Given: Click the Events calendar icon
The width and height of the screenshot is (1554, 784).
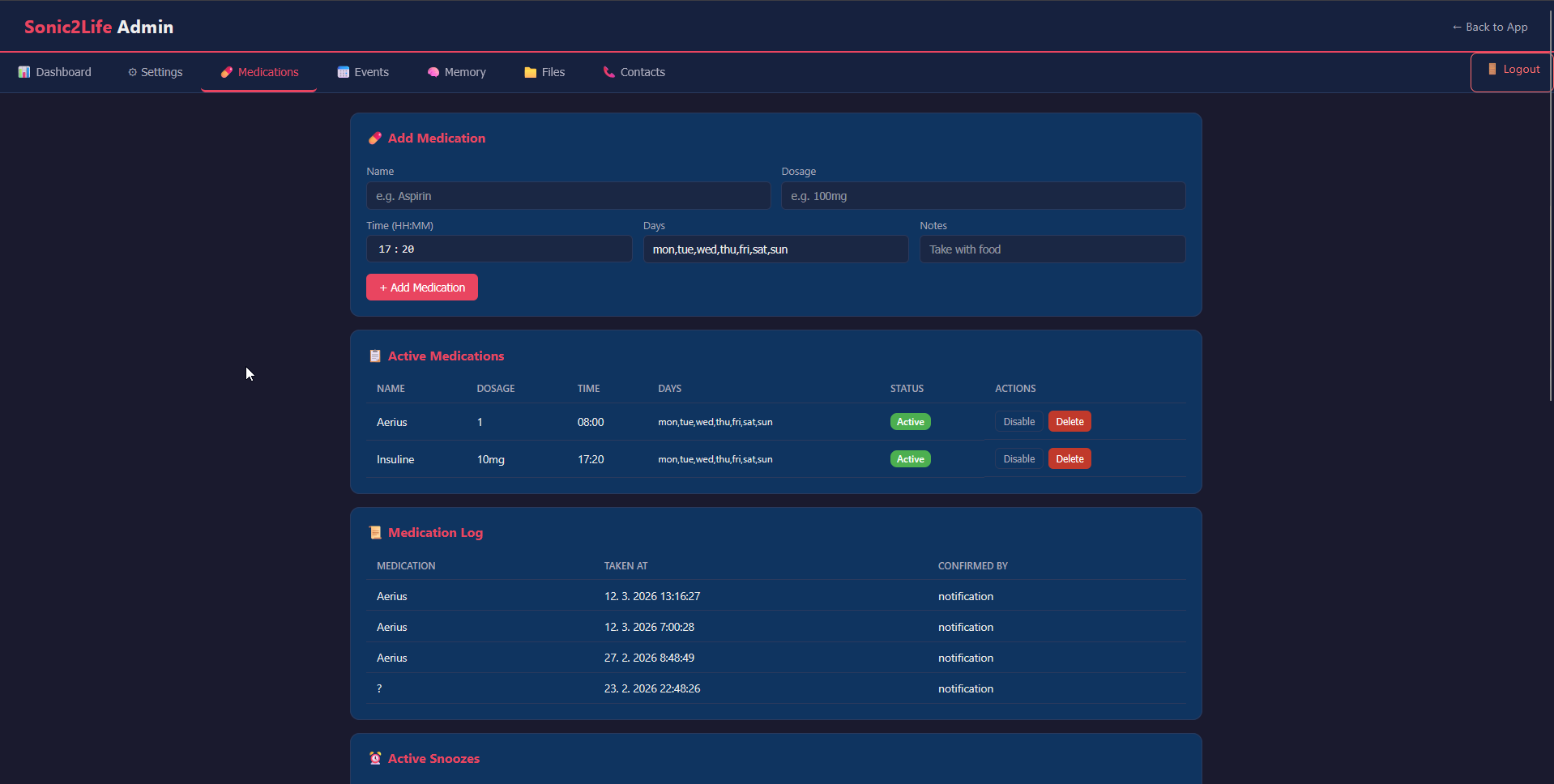Looking at the screenshot, I should click(344, 72).
